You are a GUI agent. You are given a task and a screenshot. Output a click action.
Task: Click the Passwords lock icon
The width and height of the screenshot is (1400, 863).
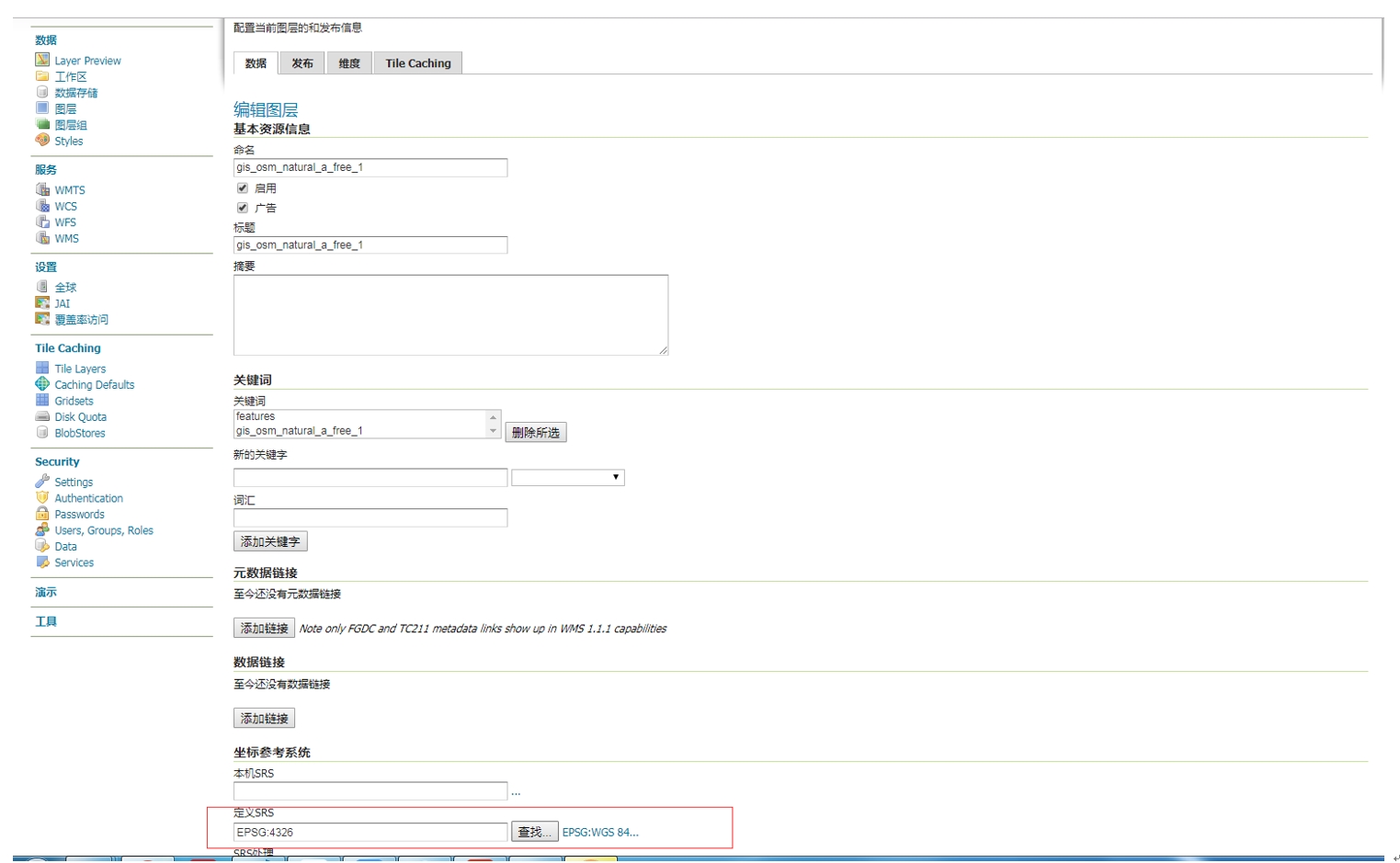pos(42,514)
